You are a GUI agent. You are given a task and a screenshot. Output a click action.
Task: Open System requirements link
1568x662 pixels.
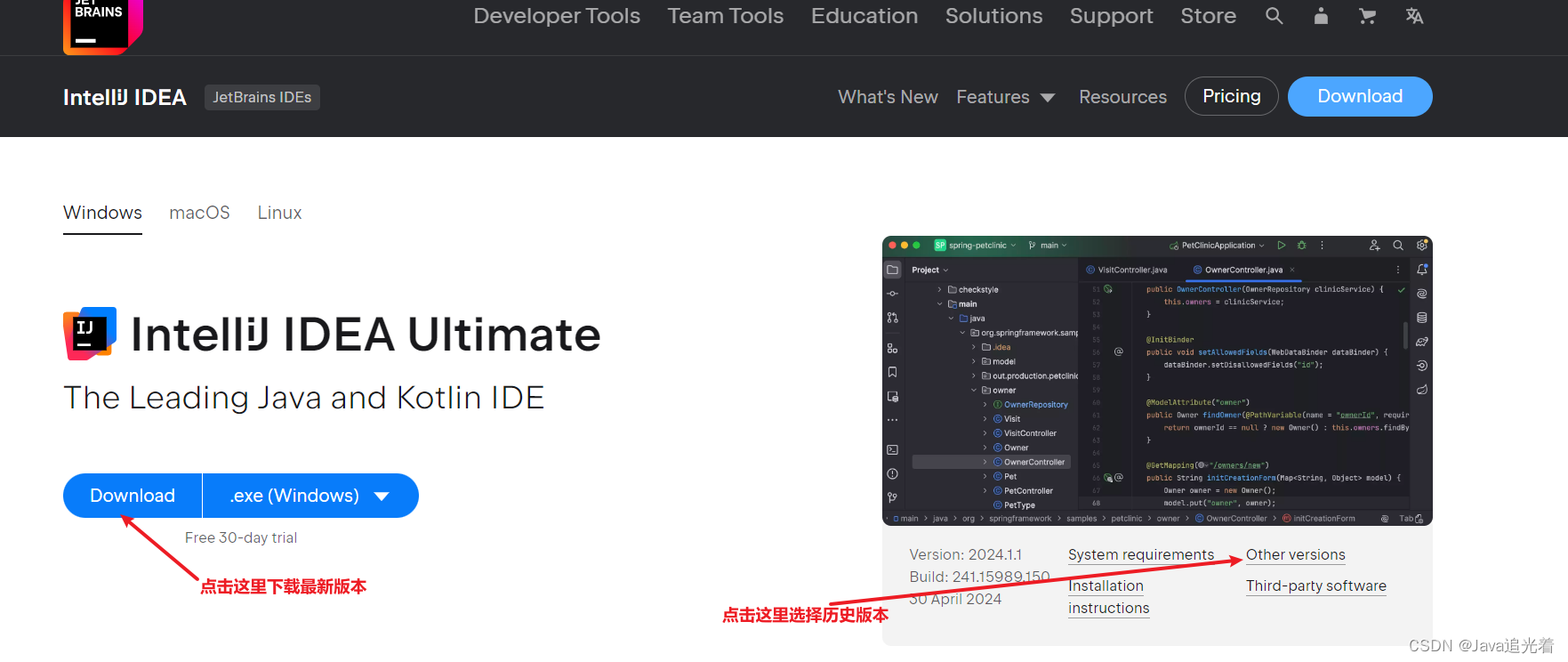click(x=1141, y=555)
